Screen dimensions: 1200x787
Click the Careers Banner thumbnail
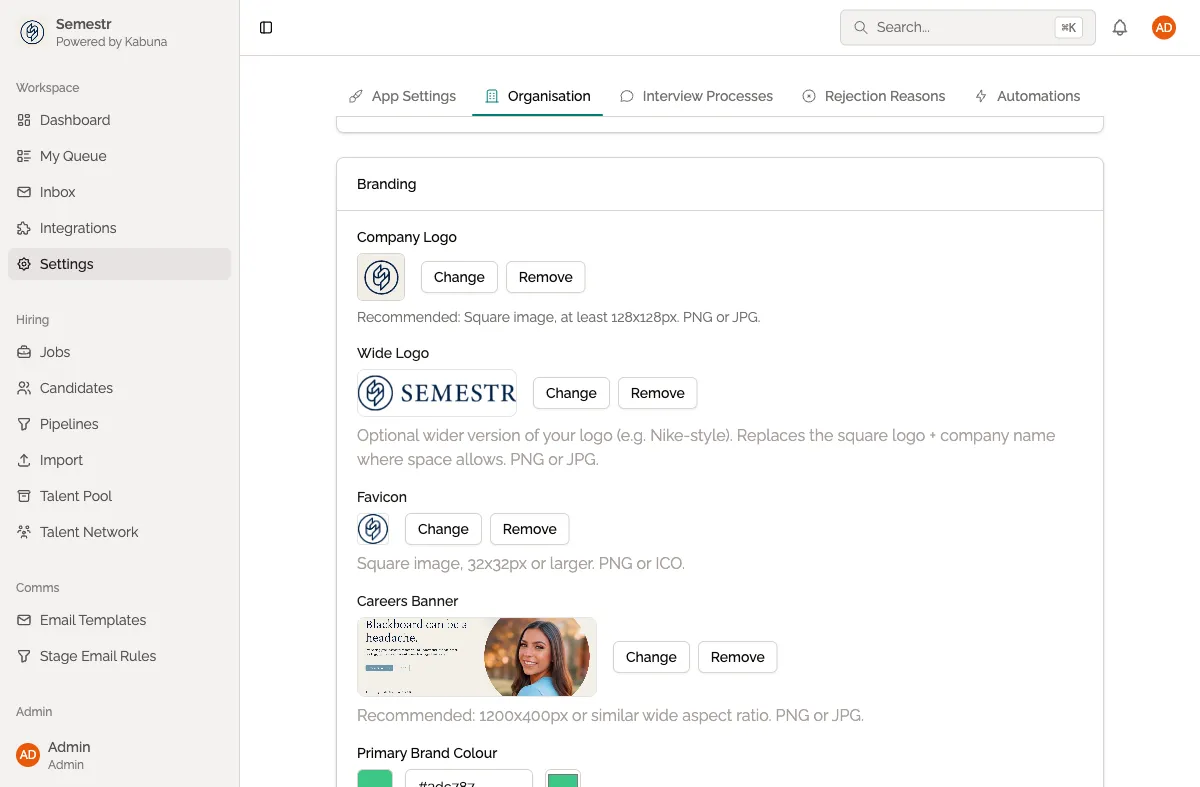(477, 657)
